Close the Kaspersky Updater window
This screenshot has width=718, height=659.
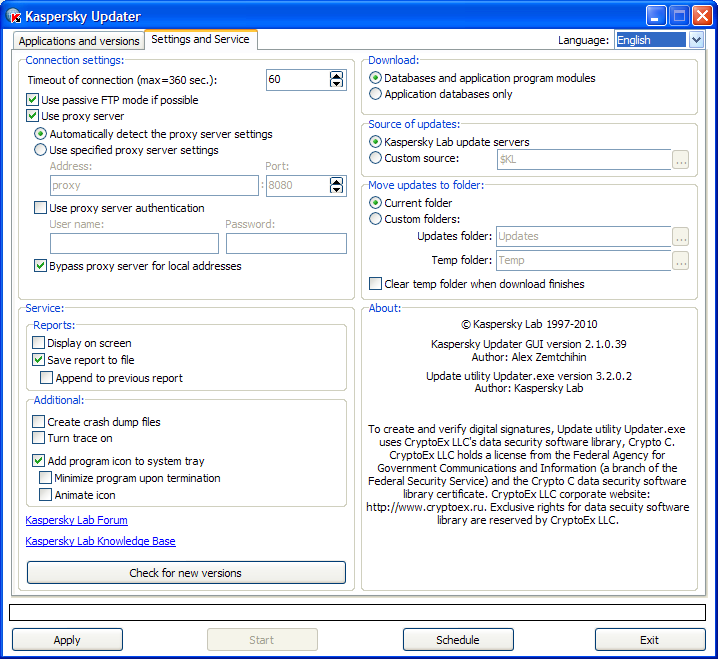[702, 16]
